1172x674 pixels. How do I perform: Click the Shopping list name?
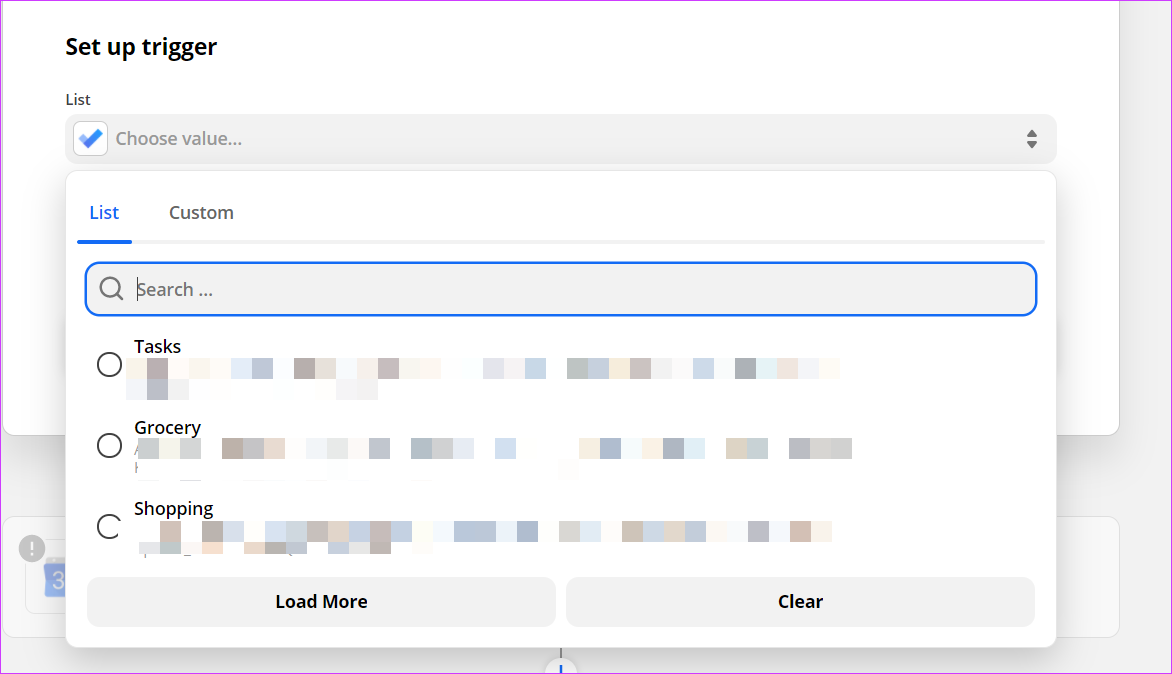coord(174,509)
